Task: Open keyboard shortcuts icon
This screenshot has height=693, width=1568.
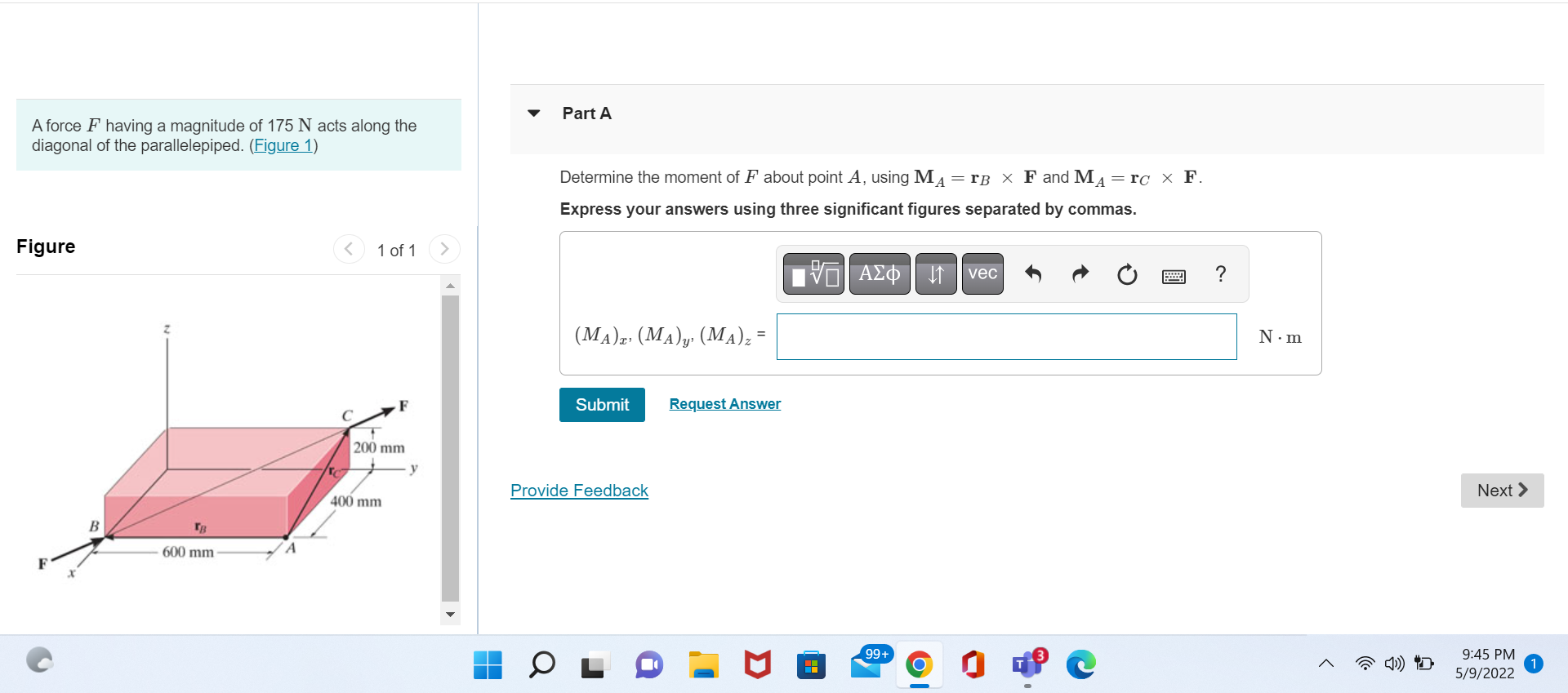Action: [1174, 277]
